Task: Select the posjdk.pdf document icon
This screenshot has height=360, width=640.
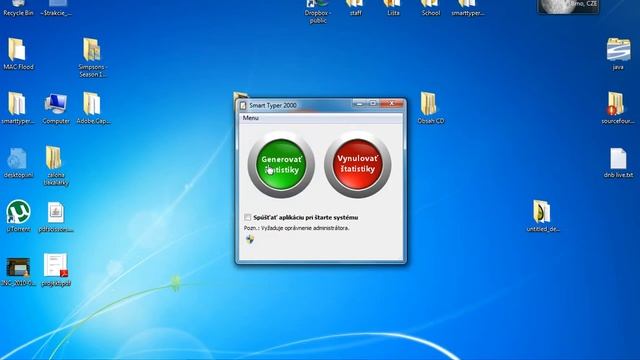Action: (x=56, y=270)
